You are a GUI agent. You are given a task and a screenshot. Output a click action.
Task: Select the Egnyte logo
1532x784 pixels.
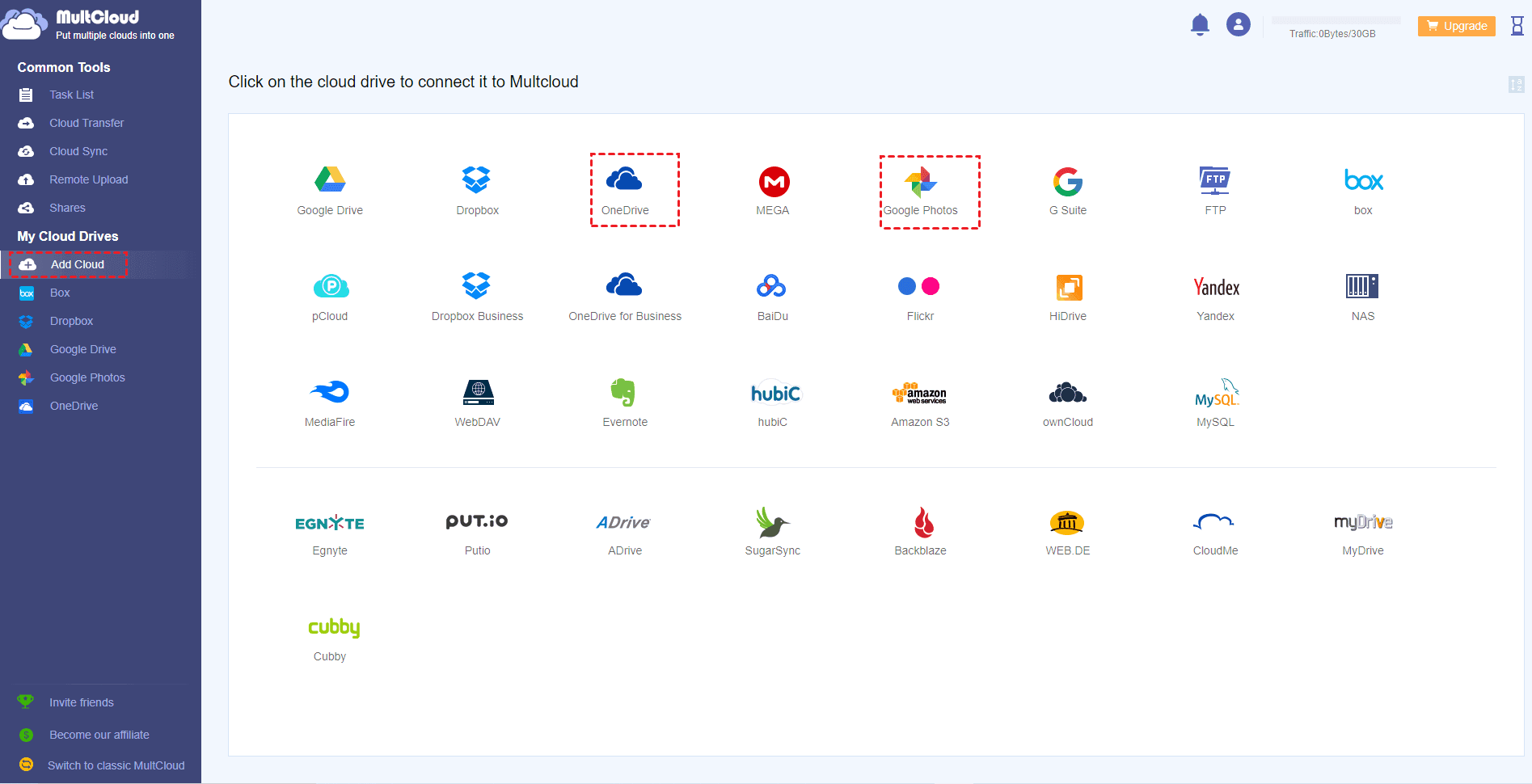pyautogui.click(x=330, y=523)
